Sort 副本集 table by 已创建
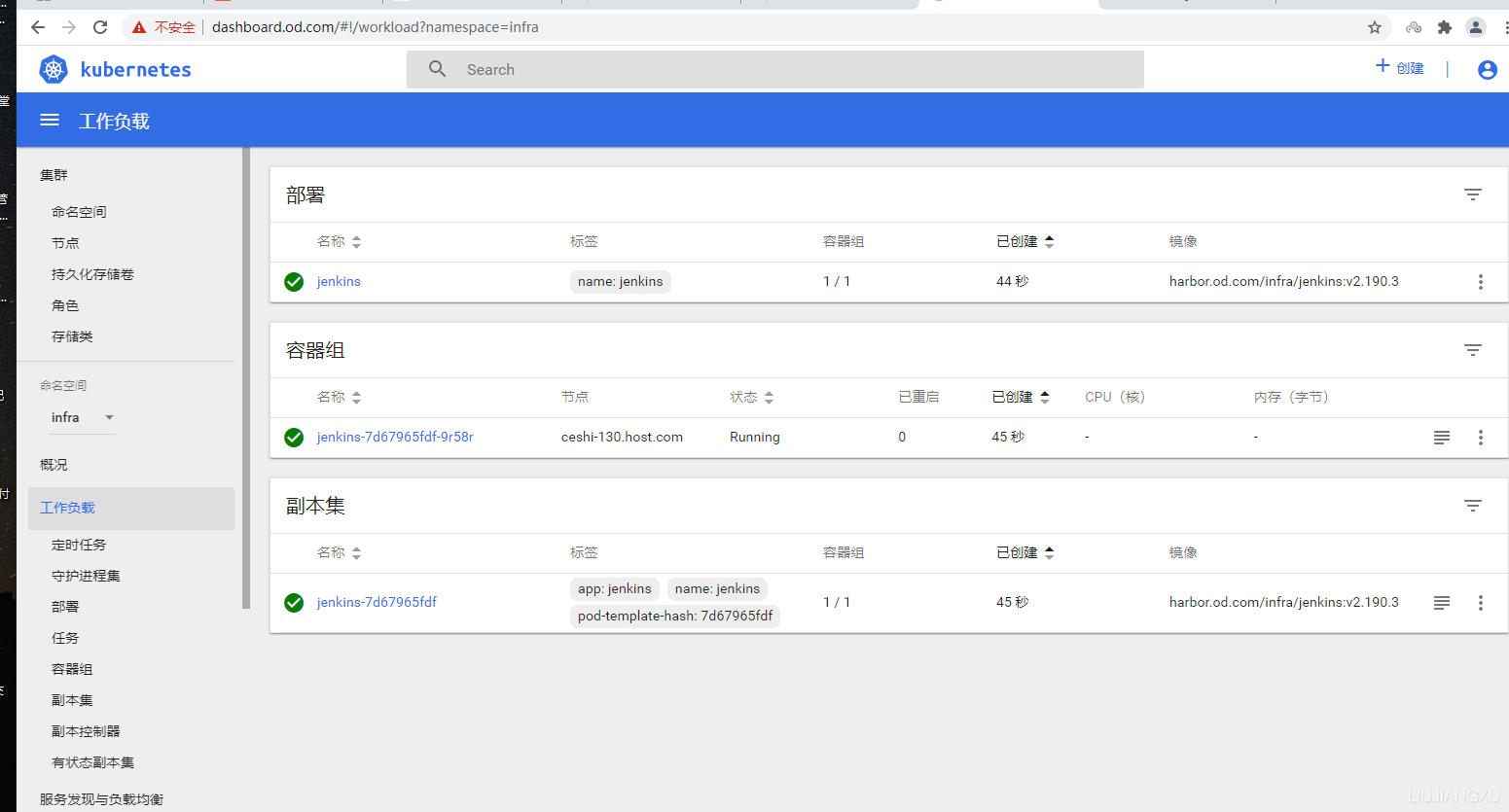Image resolution: width=1509 pixels, height=812 pixels. click(1025, 552)
